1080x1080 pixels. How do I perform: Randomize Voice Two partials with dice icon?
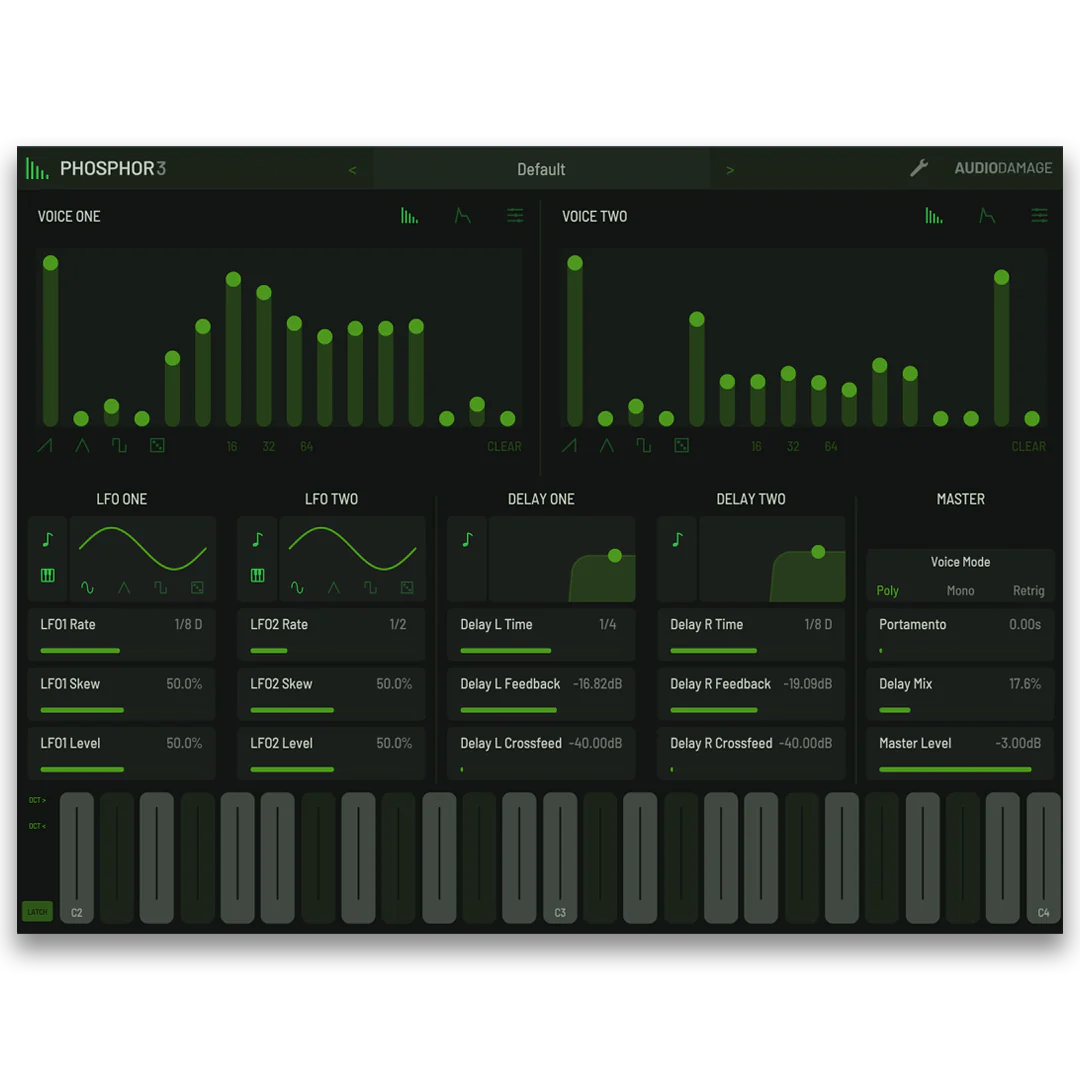point(682,446)
